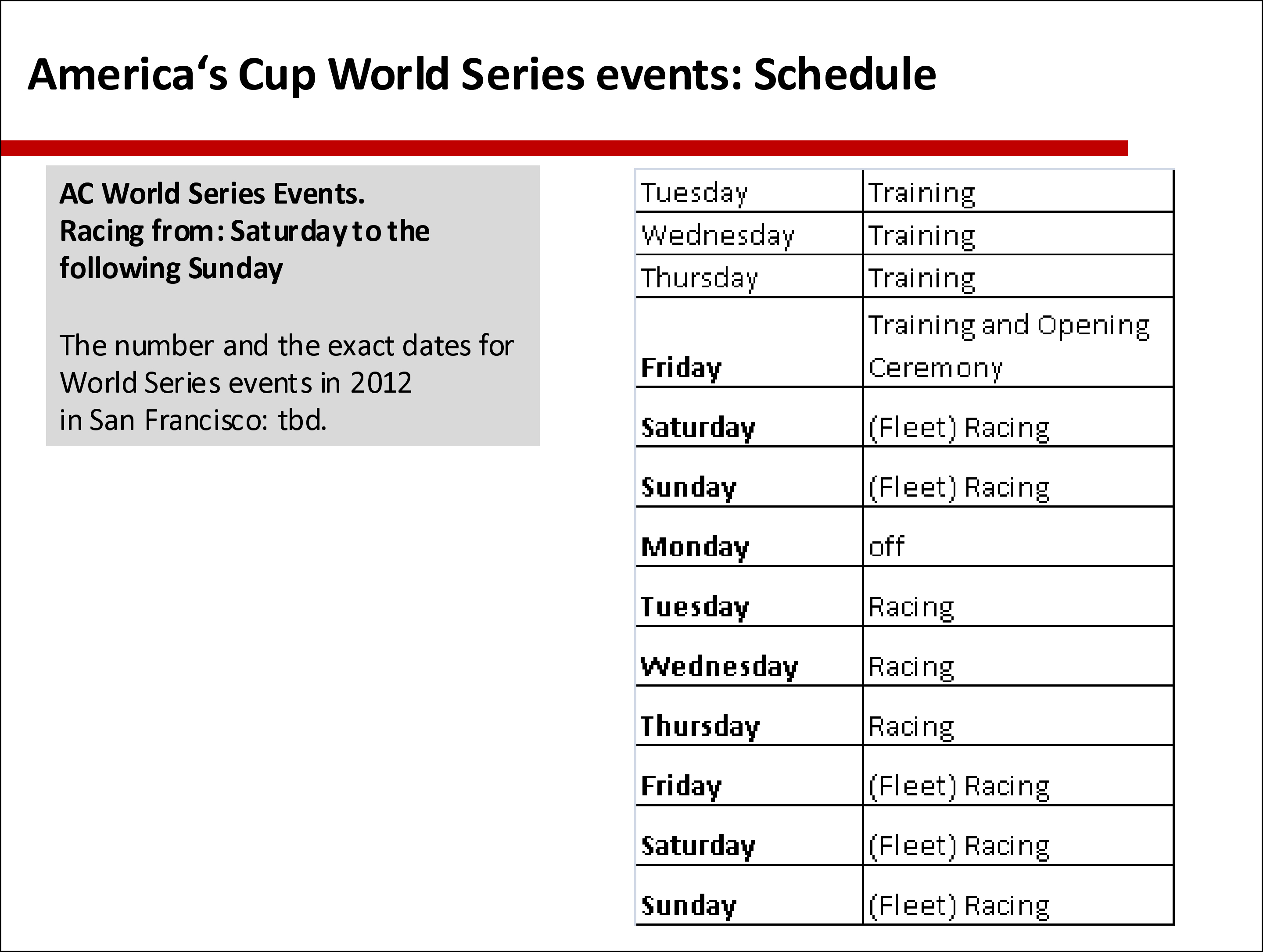The image size is (1263, 952).
Task: Select the 'off' cell next to Monday
Action: [1018, 537]
